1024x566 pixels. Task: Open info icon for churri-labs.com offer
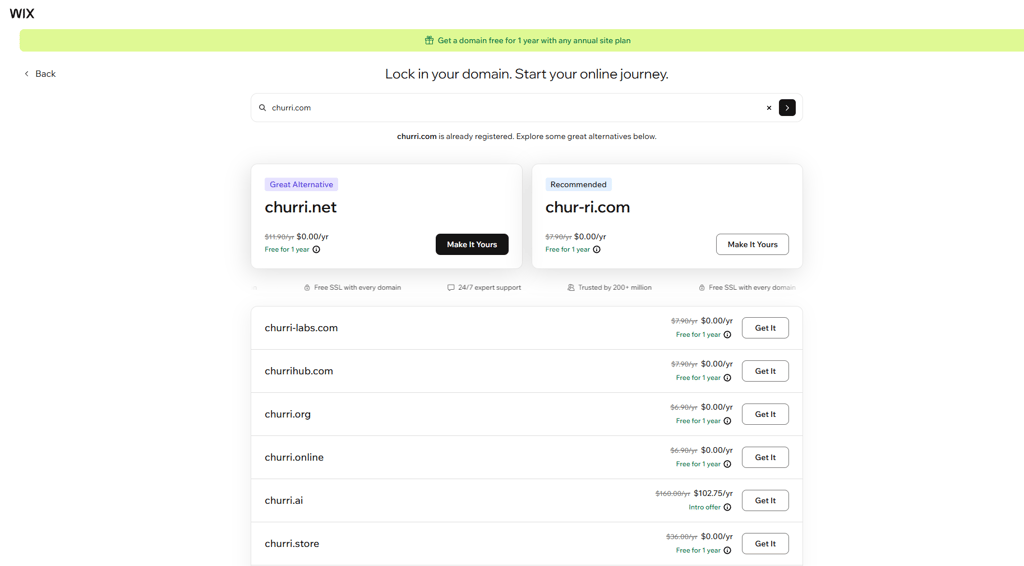(x=728, y=335)
